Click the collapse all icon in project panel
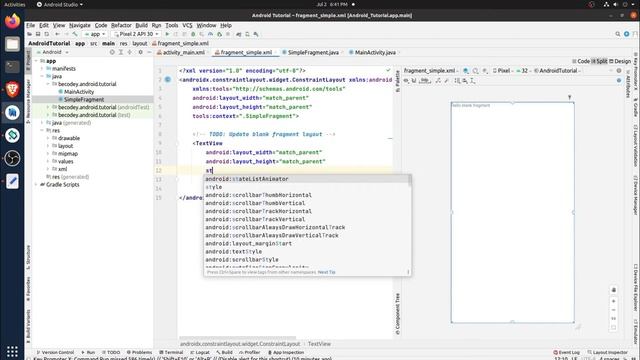Screen dimensions: 640x360 (130, 52)
